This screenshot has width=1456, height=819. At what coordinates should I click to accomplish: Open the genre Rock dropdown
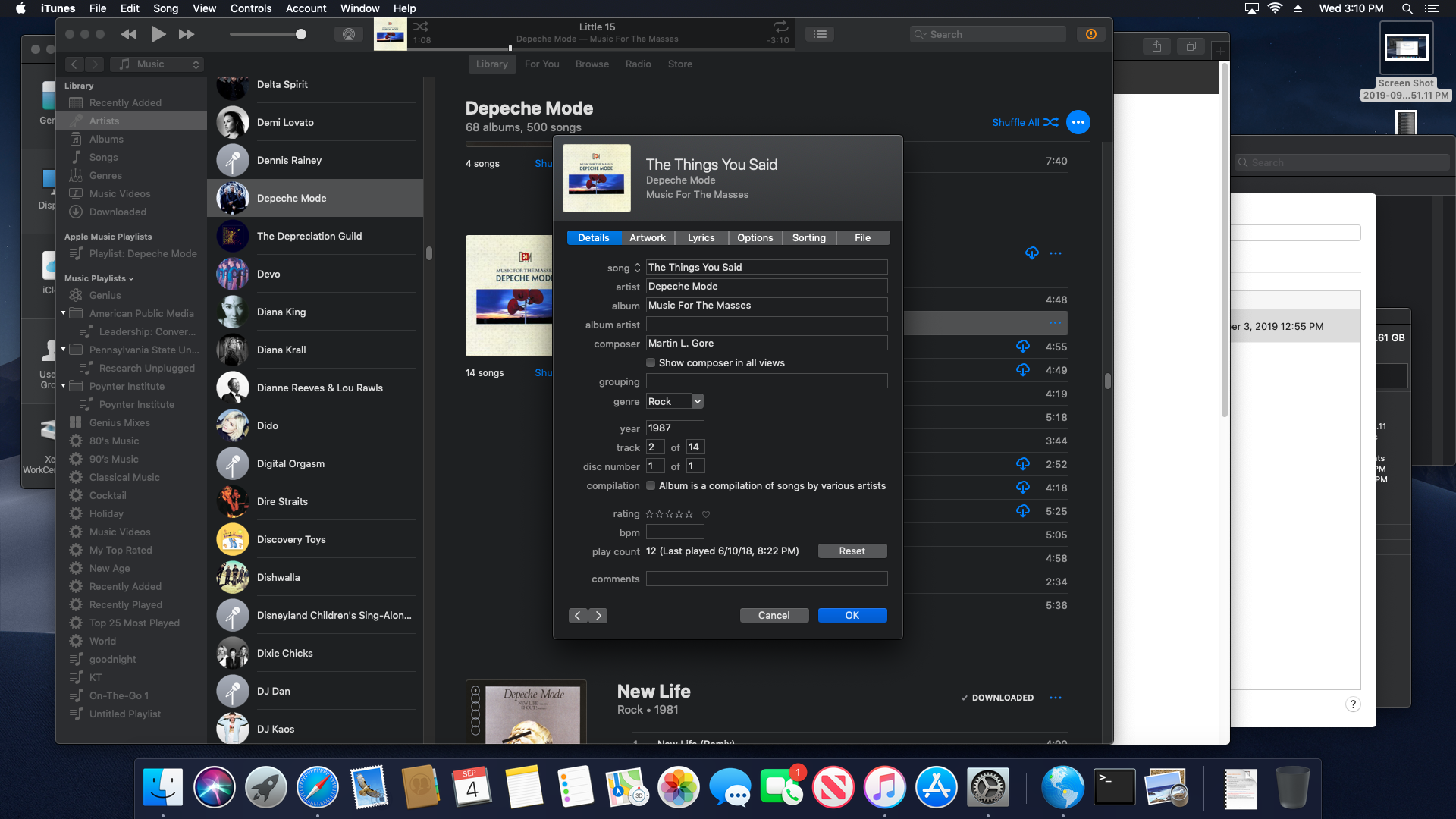pyautogui.click(x=697, y=401)
